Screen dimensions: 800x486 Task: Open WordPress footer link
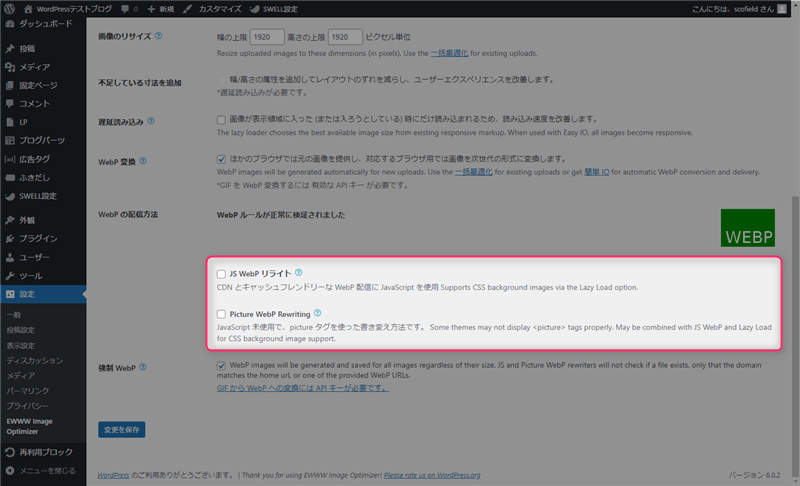click(x=113, y=475)
